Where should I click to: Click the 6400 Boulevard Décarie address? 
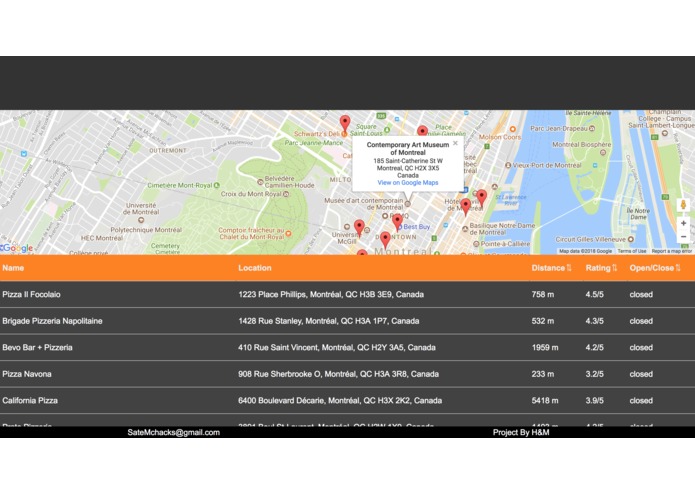(340, 401)
